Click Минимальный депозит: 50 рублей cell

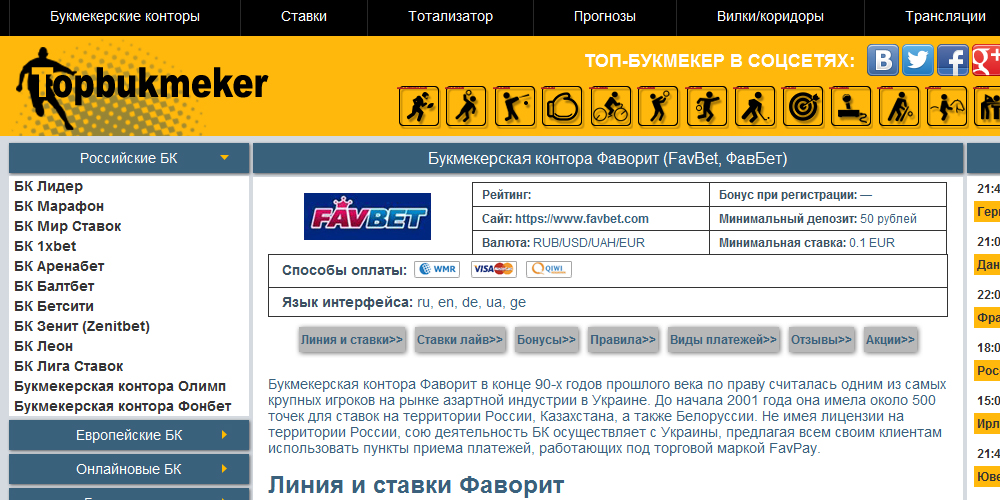828,219
